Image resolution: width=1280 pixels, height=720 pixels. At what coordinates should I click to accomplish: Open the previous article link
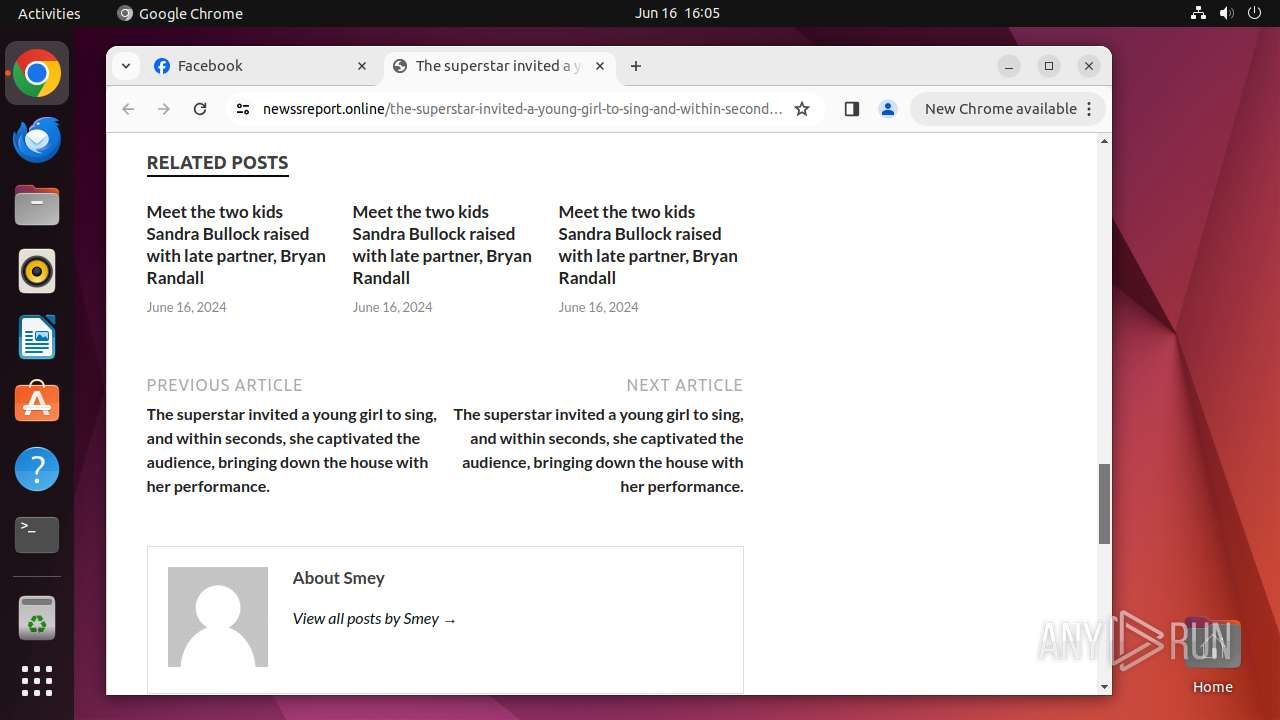tap(292, 450)
